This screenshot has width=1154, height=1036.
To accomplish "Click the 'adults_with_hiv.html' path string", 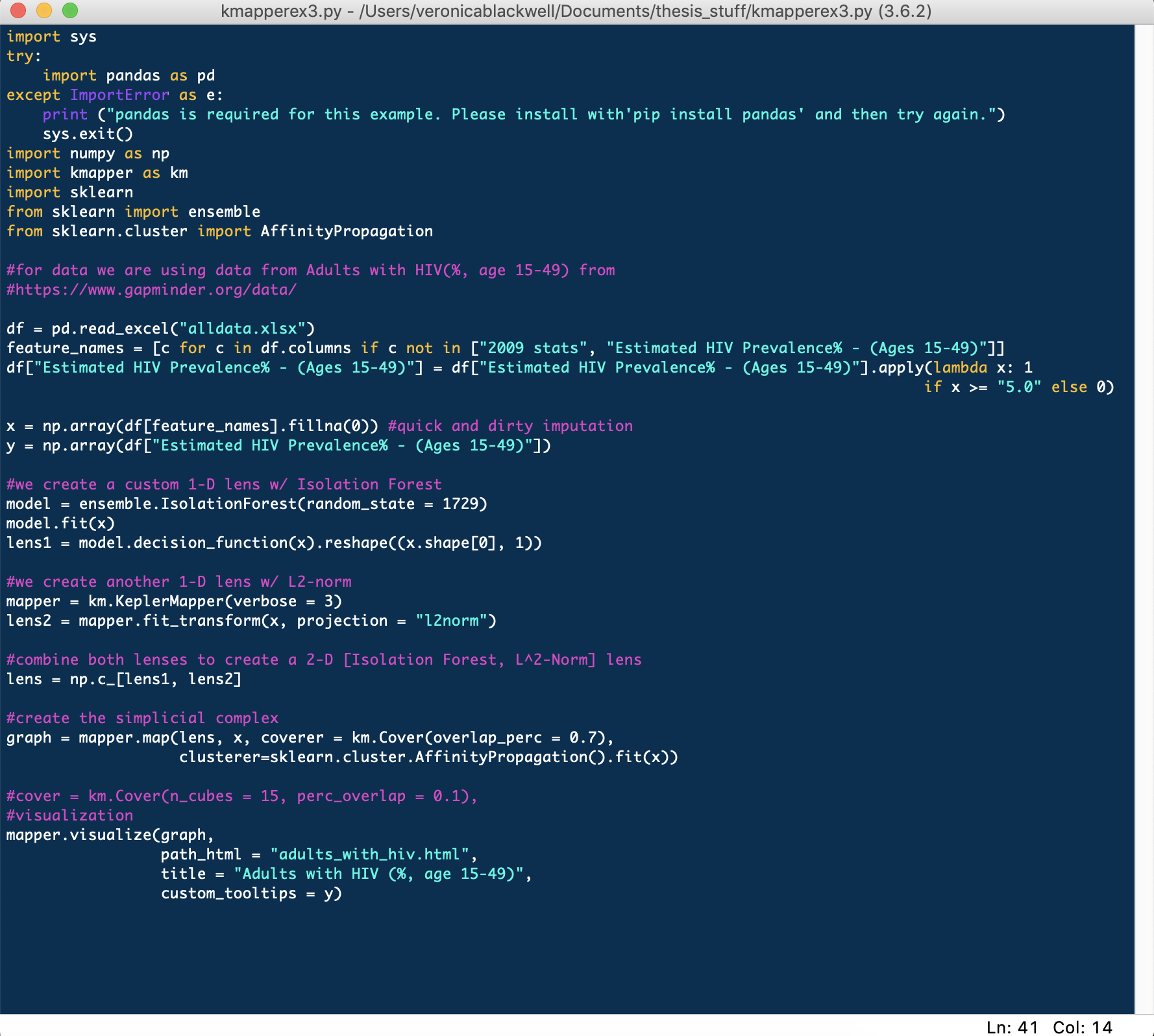I will [x=370, y=855].
